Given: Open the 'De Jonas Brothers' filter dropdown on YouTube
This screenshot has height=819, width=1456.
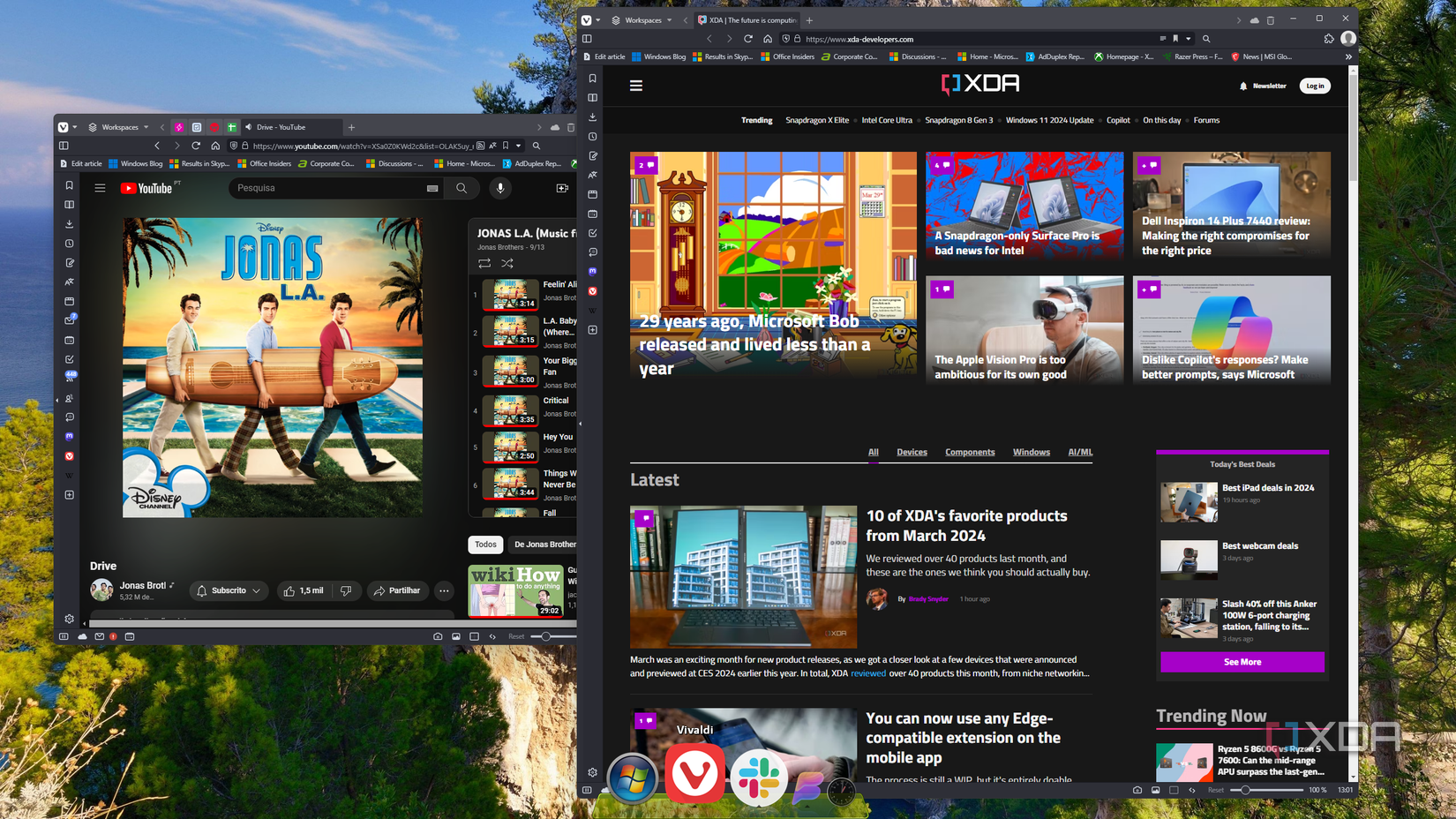Looking at the screenshot, I should click(x=544, y=544).
